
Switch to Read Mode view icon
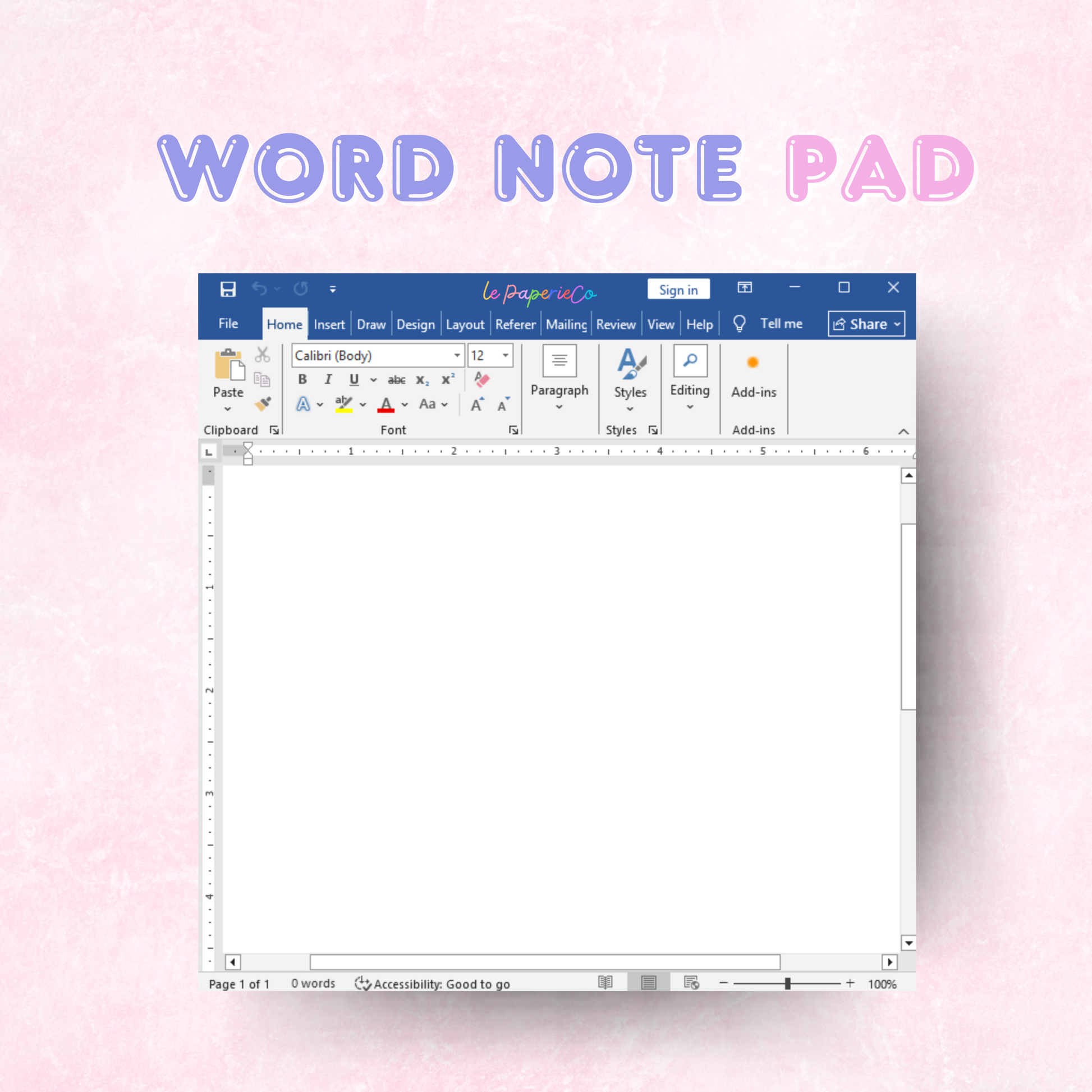(605, 983)
